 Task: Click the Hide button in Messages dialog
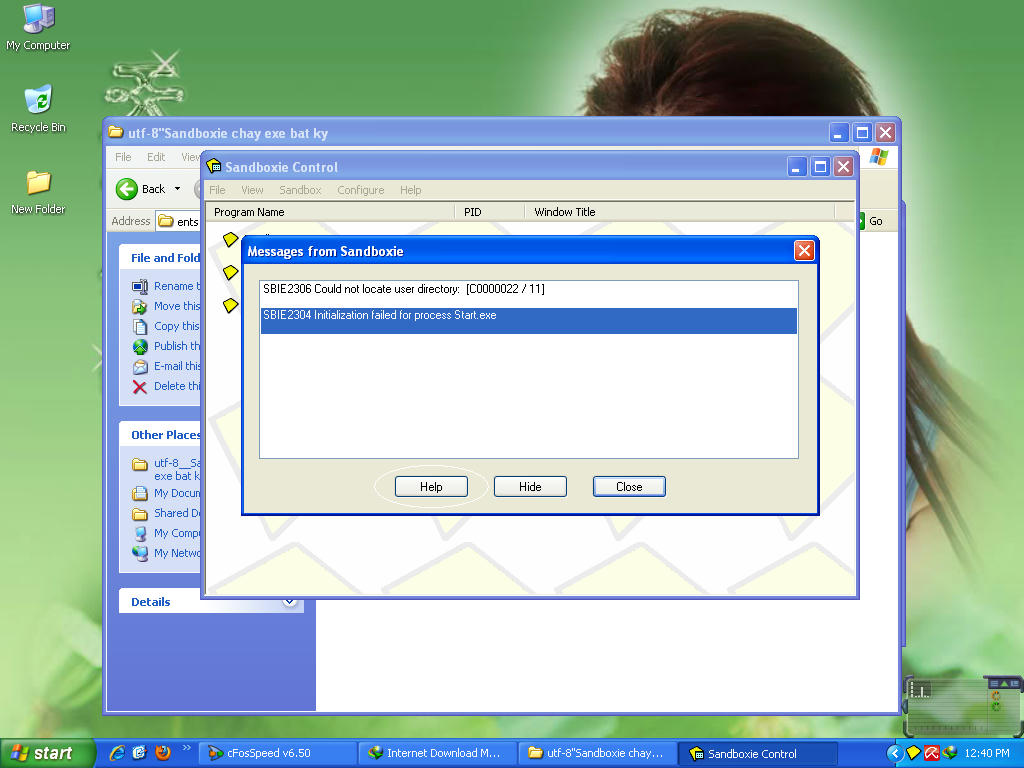530,487
